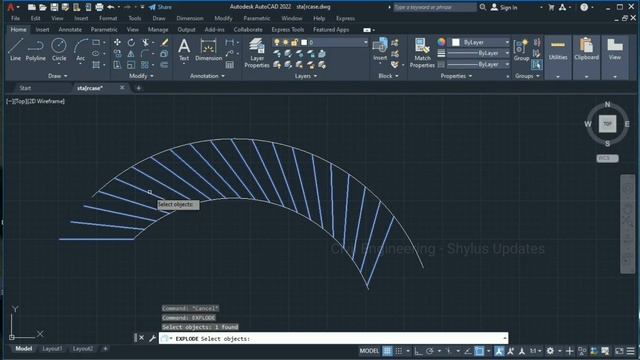Toggle snap mode in status bar
This screenshot has height=360, width=640.
(399, 351)
